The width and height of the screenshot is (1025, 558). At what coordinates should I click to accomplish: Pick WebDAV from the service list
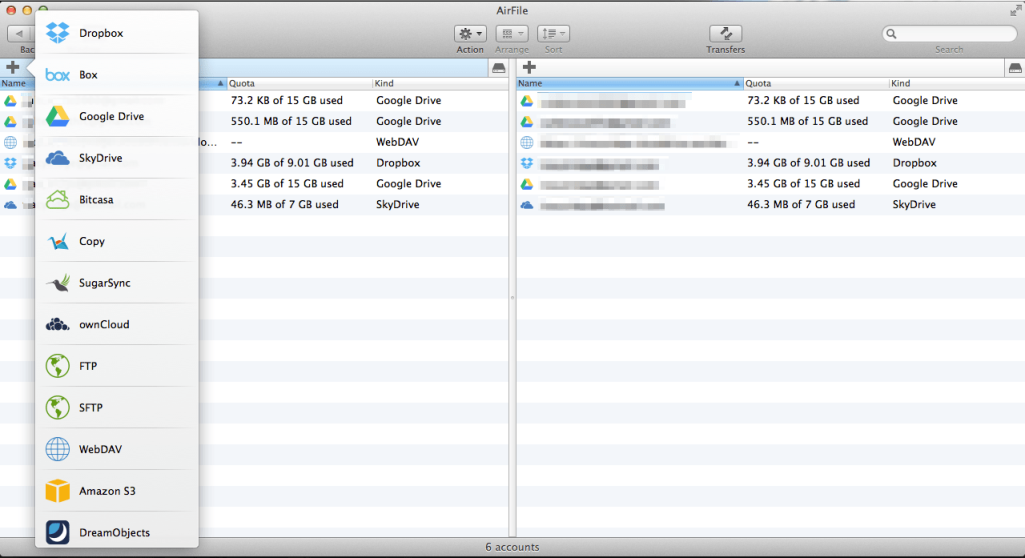coord(116,450)
